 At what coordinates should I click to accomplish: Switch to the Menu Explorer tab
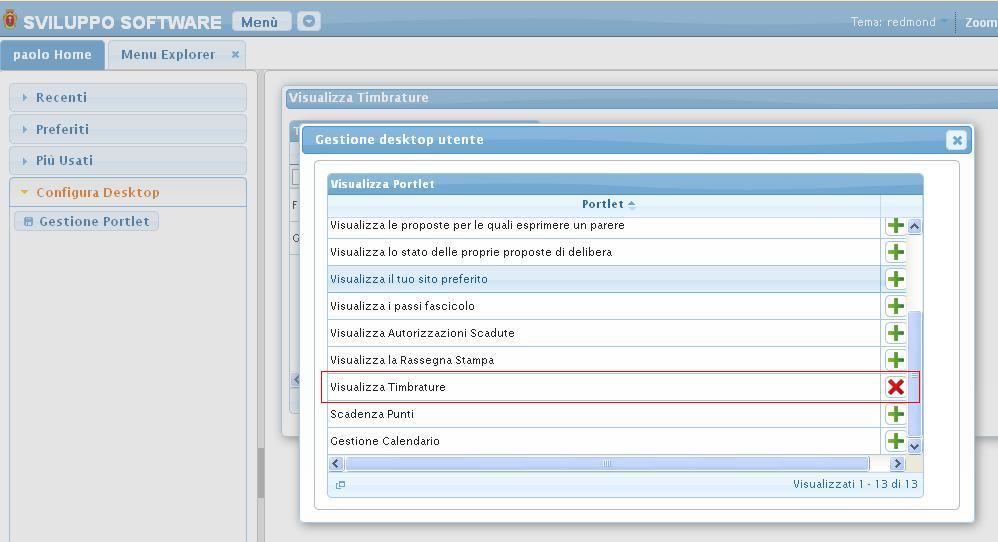[168, 54]
